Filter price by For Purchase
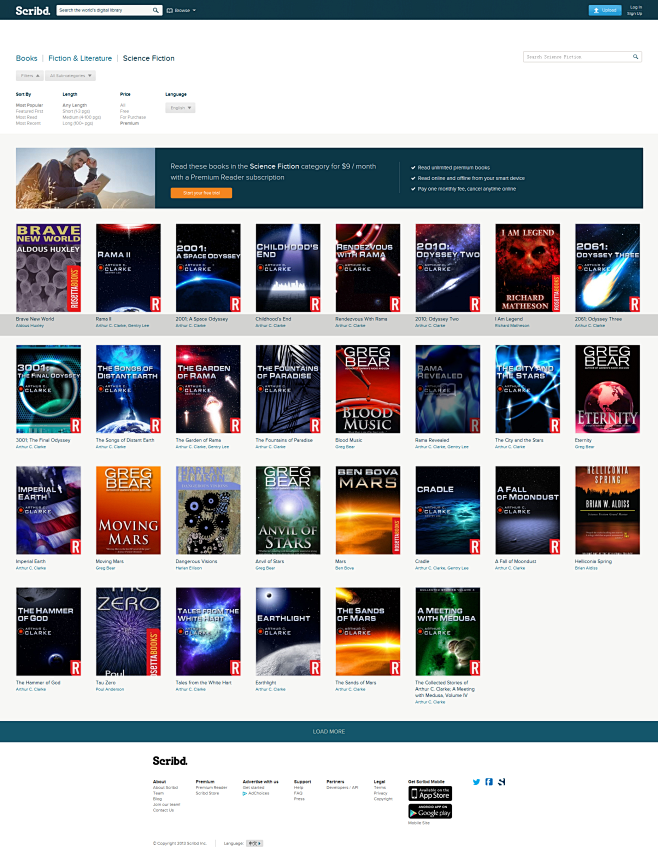Image resolution: width=658 pixels, height=861 pixels. pyautogui.click(x=133, y=117)
